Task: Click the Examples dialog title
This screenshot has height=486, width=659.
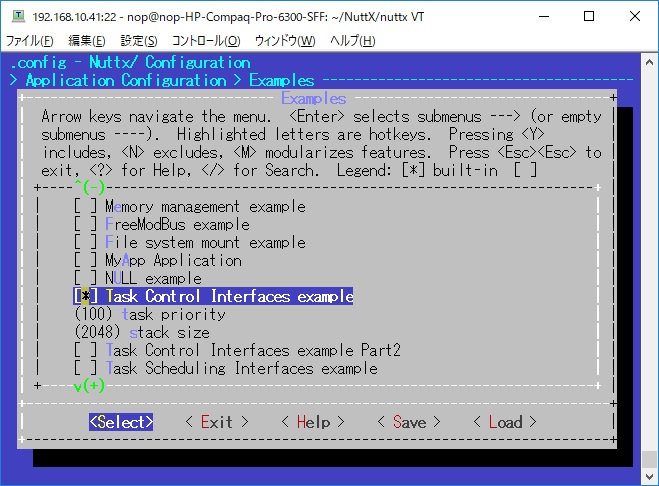Action: pos(314,98)
